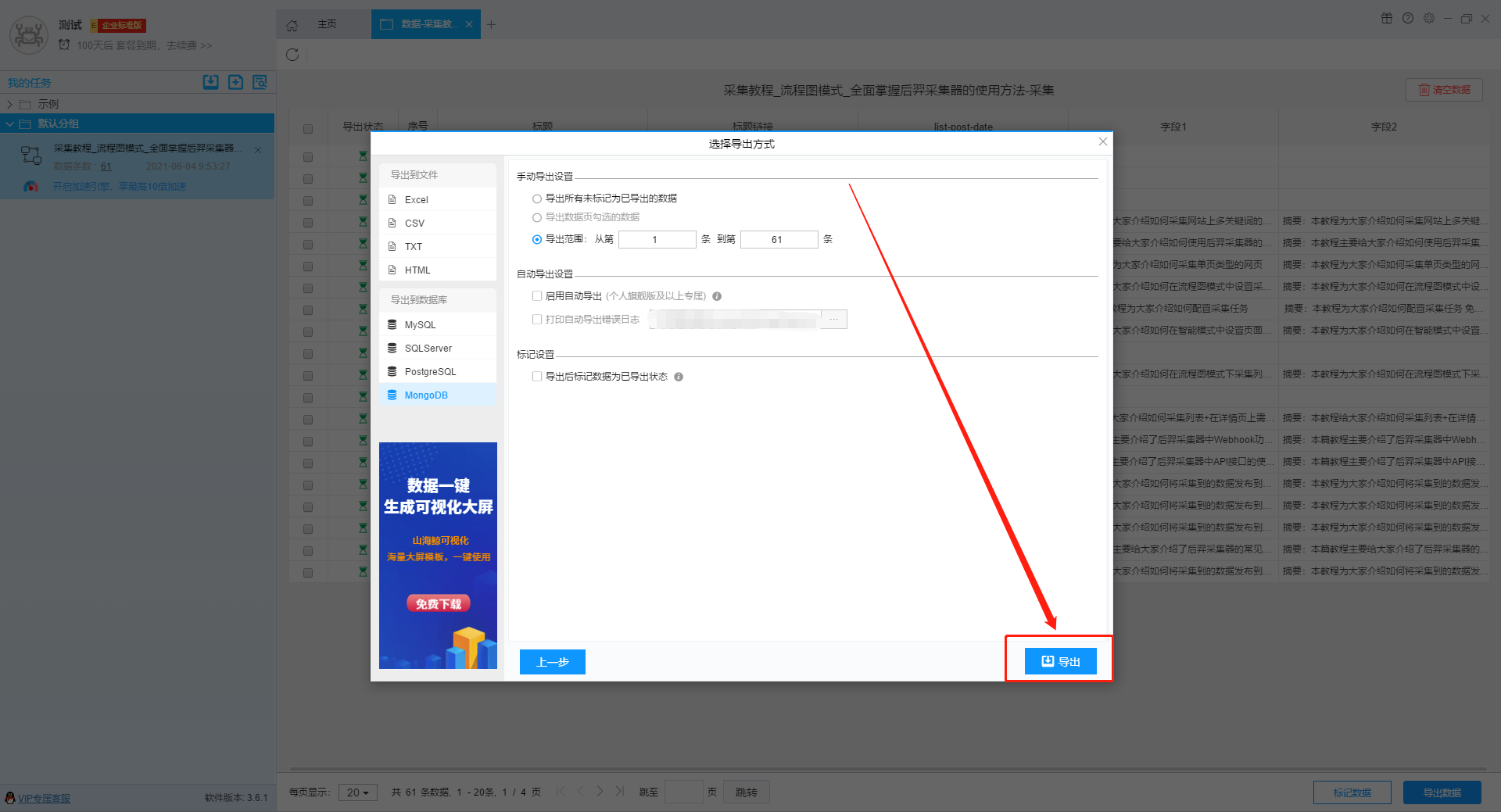Image resolution: width=1501 pixels, height=812 pixels.
Task: Click the QQ penguin icon by VIP专属客服
Action: click(x=10, y=797)
